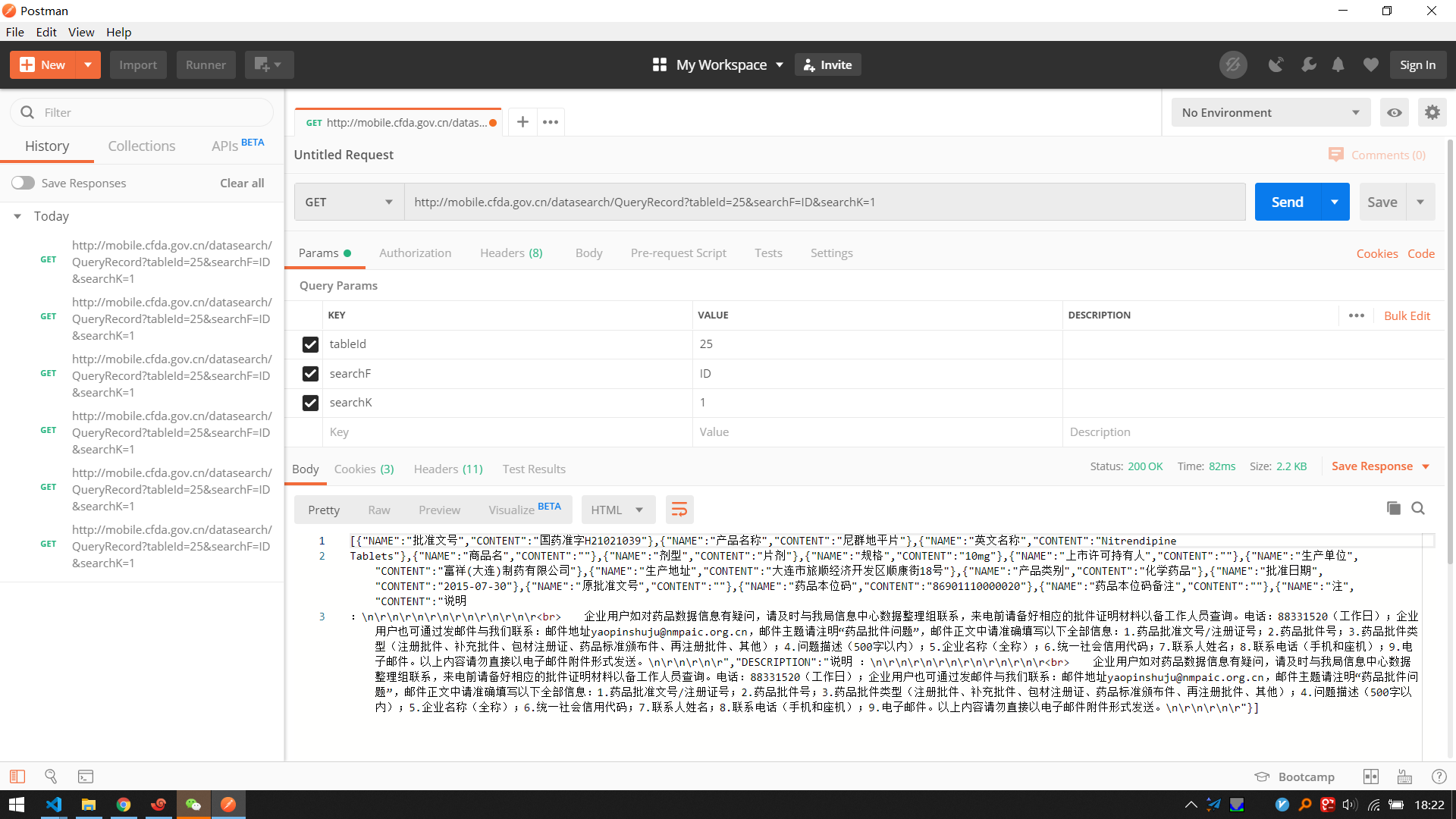Switch response view to Preview
The height and width of the screenshot is (819, 1456).
coord(439,510)
